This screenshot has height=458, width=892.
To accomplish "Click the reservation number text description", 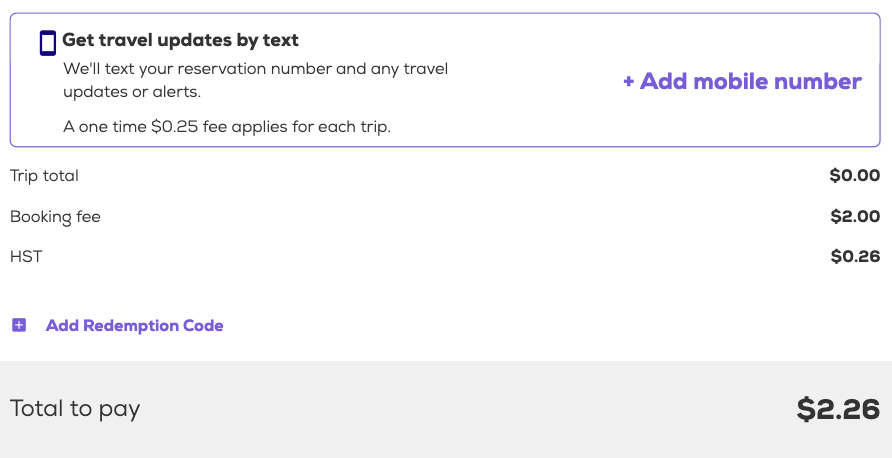I will coord(255,69).
